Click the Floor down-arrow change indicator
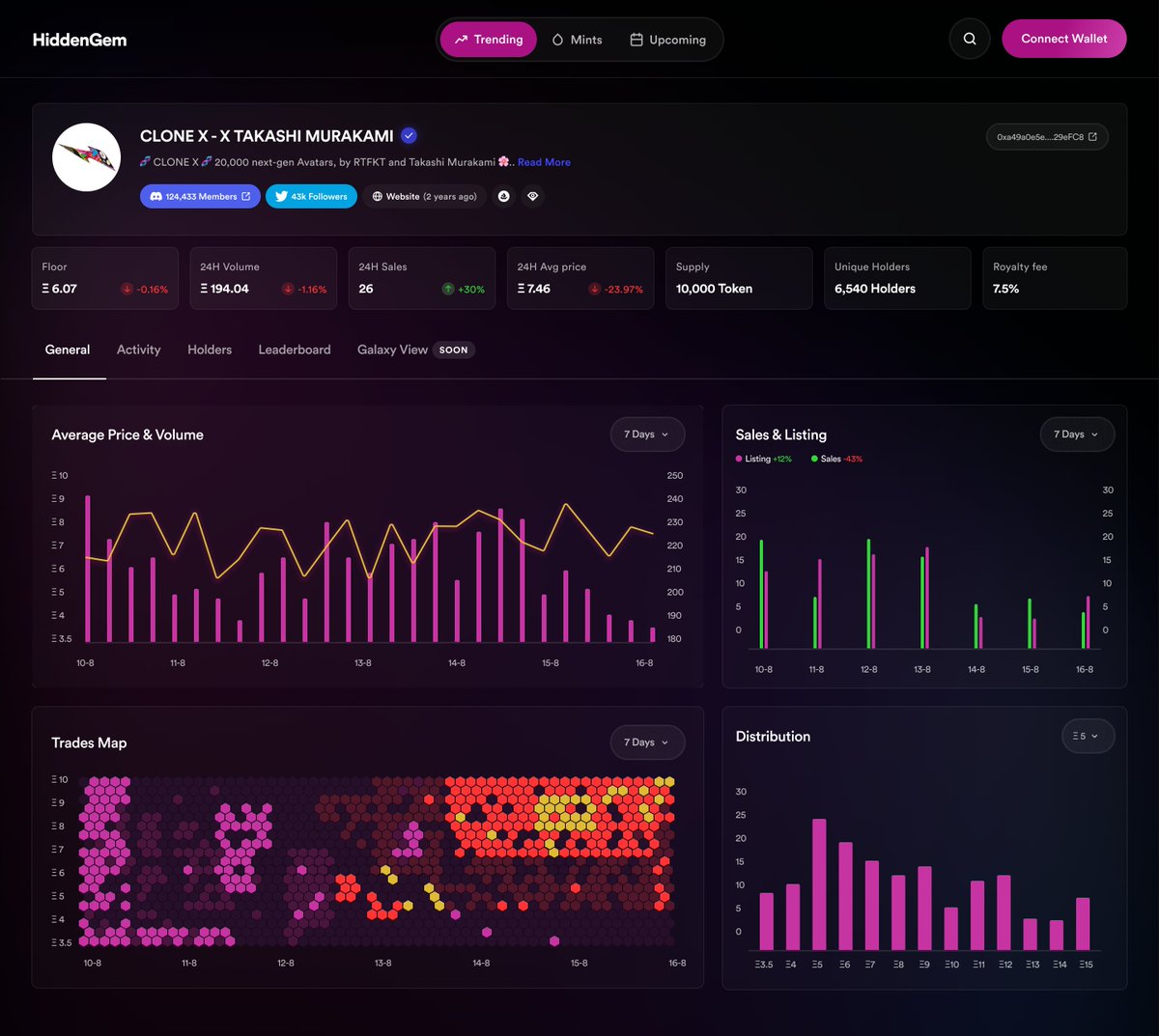 pyautogui.click(x=127, y=289)
